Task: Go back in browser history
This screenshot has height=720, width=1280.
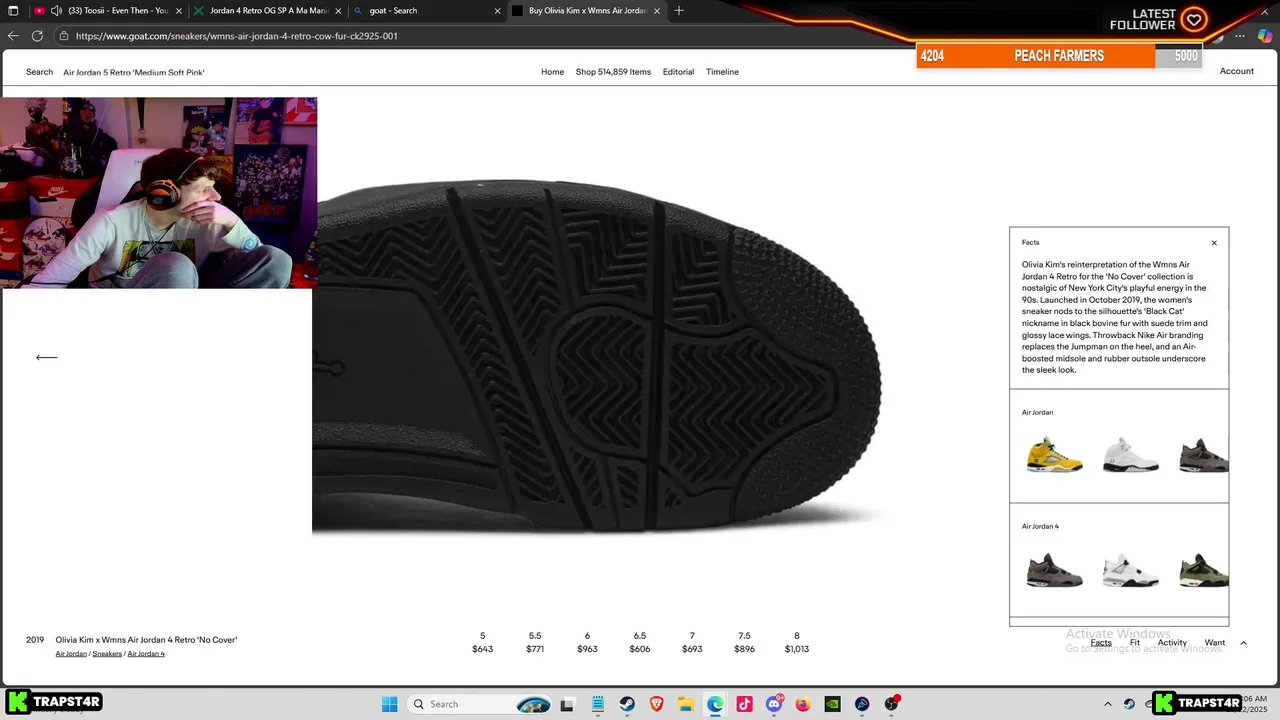Action: point(13,36)
